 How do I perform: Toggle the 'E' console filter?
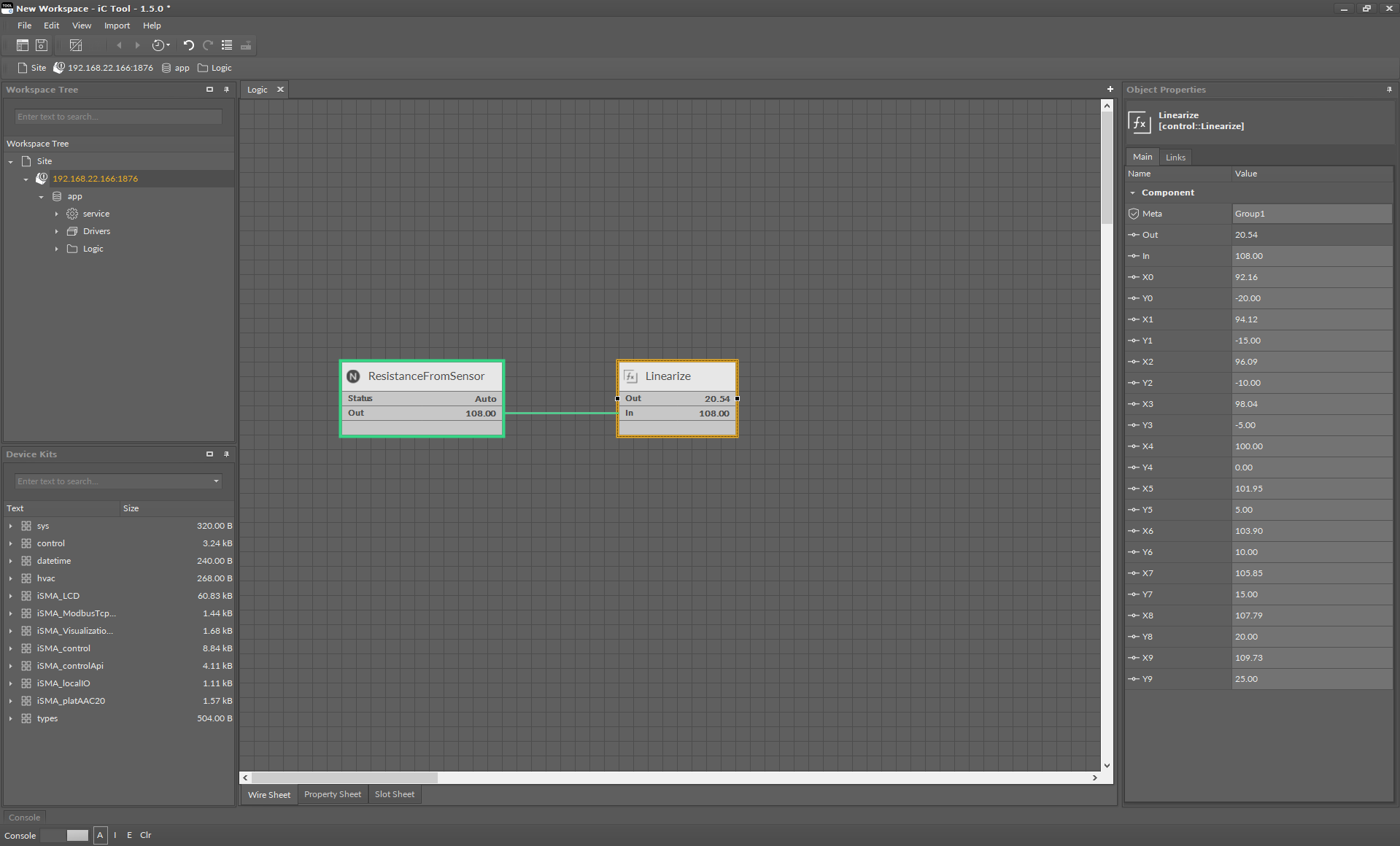pyautogui.click(x=129, y=835)
